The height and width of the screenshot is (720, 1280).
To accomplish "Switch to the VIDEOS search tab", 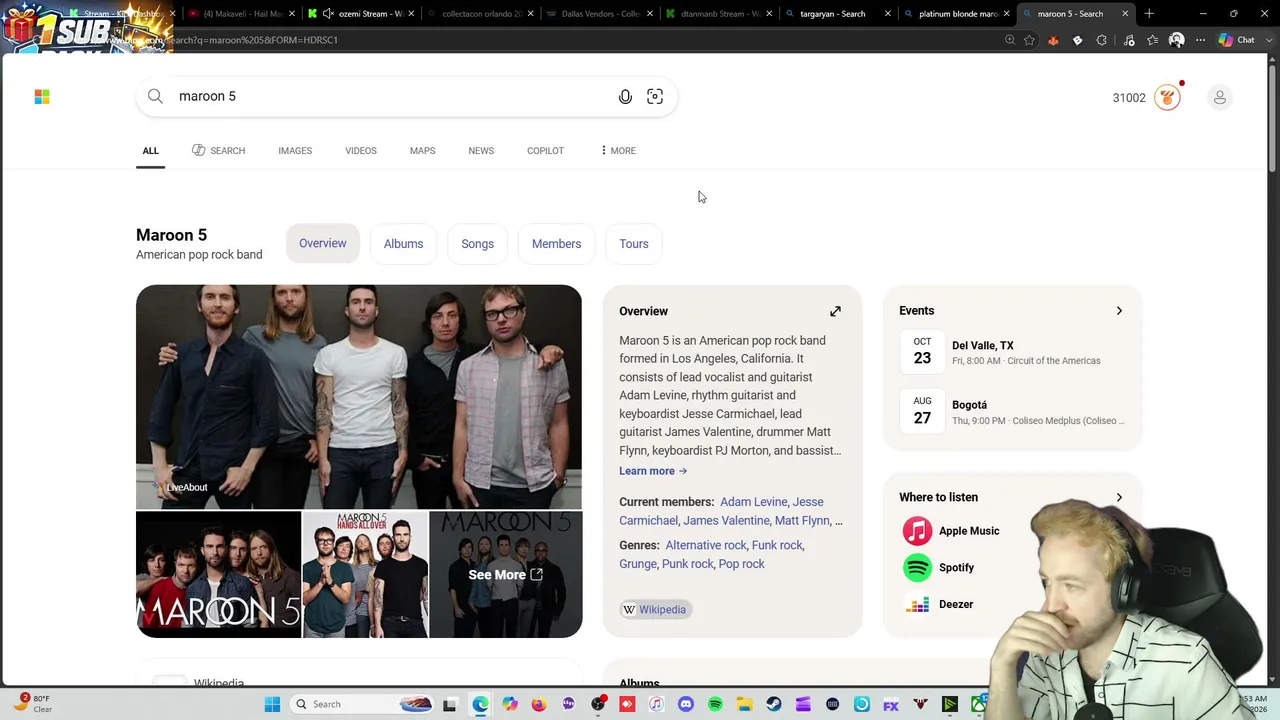I will pos(361,151).
